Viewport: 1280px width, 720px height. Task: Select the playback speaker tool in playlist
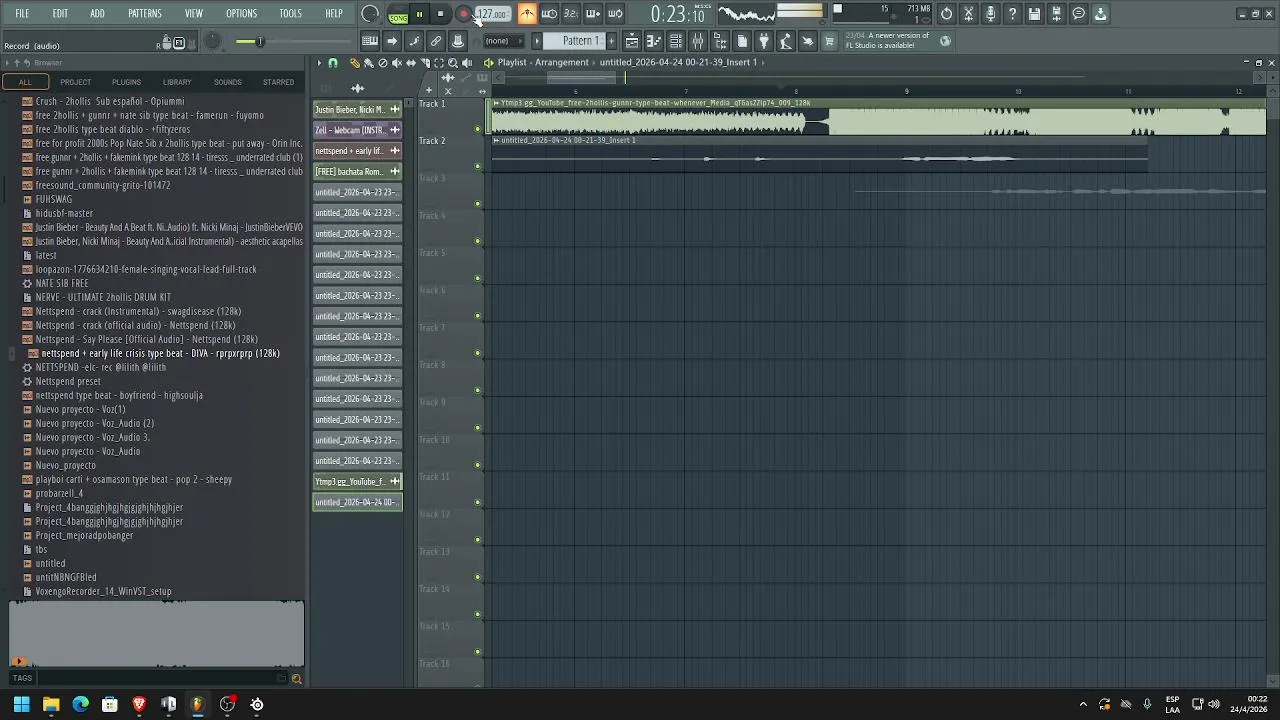coord(466,63)
